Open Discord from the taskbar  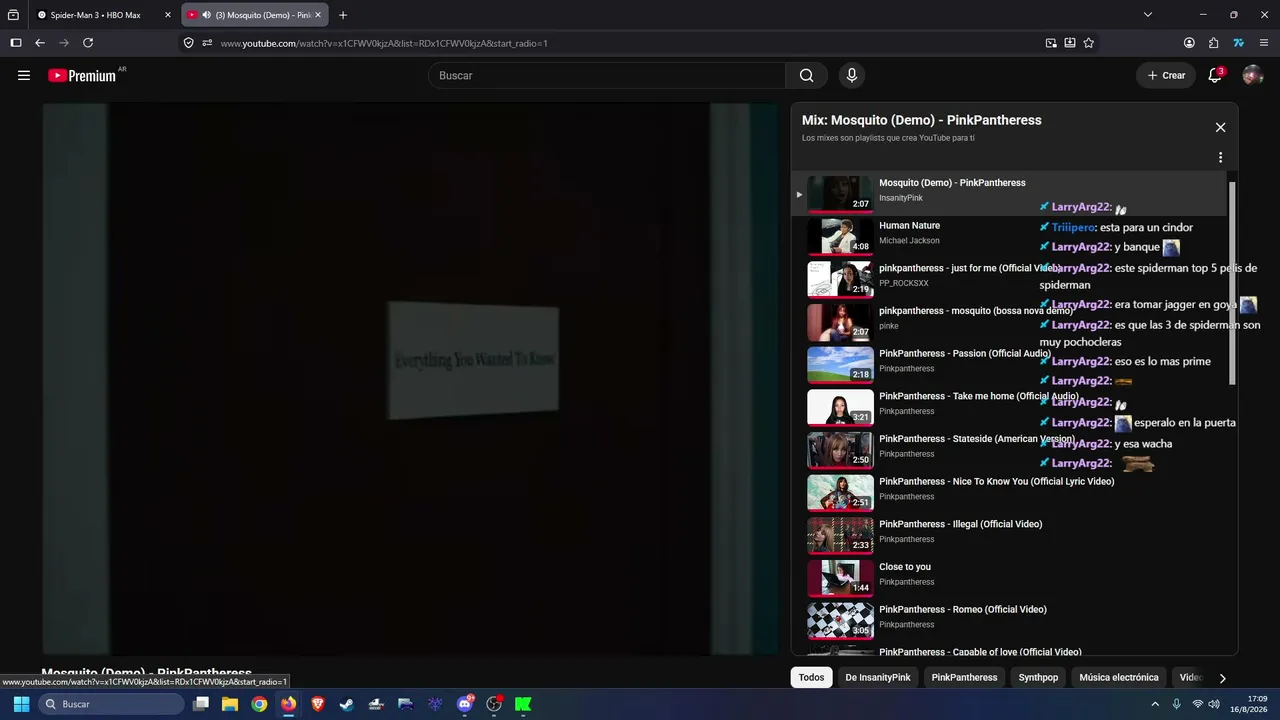[x=465, y=704]
